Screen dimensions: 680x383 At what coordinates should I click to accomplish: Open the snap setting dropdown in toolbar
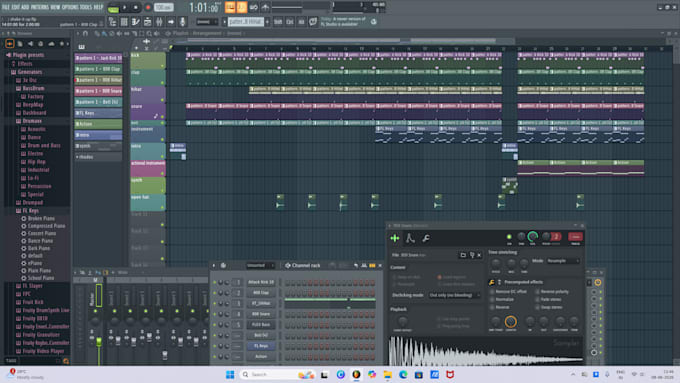(x=207, y=22)
